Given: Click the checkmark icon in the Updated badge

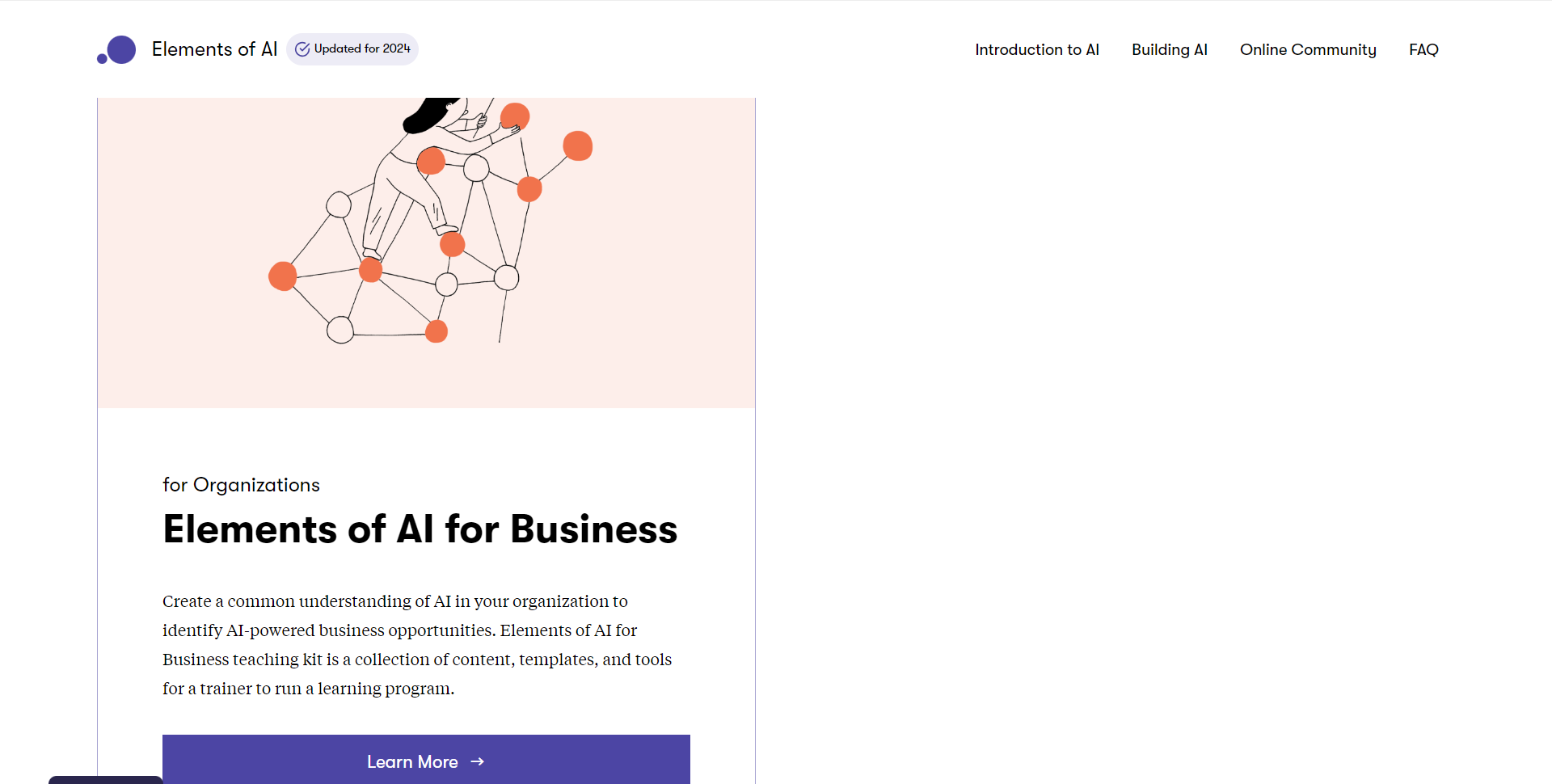Looking at the screenshot, I should 302,49.
